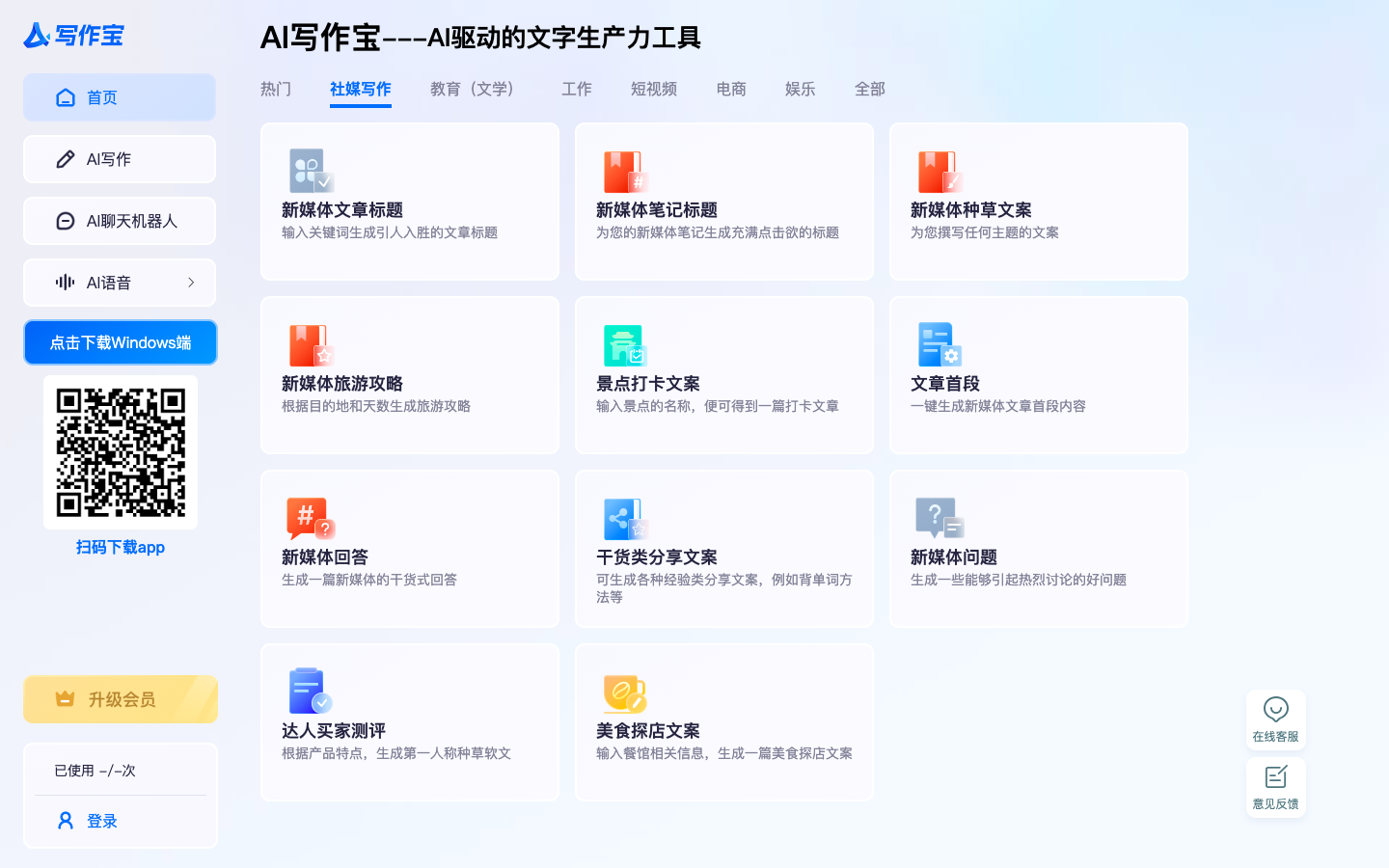
Task: Open the 全部 tab
Action: coord(870,89)
